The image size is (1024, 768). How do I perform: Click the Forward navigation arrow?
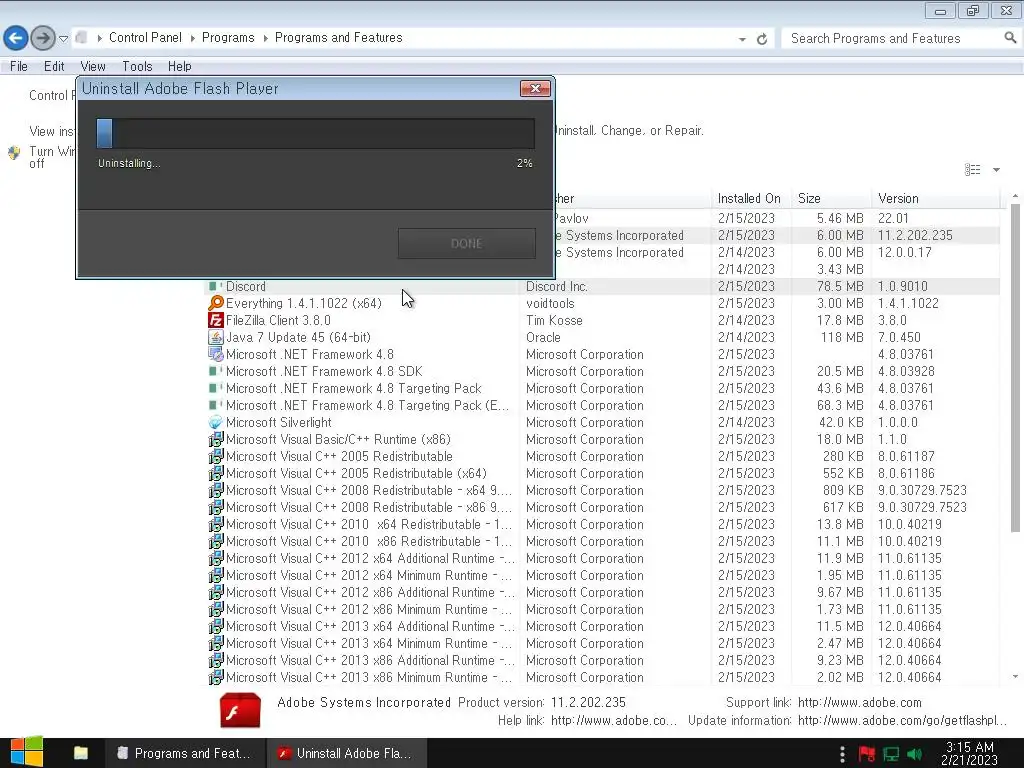43,38
